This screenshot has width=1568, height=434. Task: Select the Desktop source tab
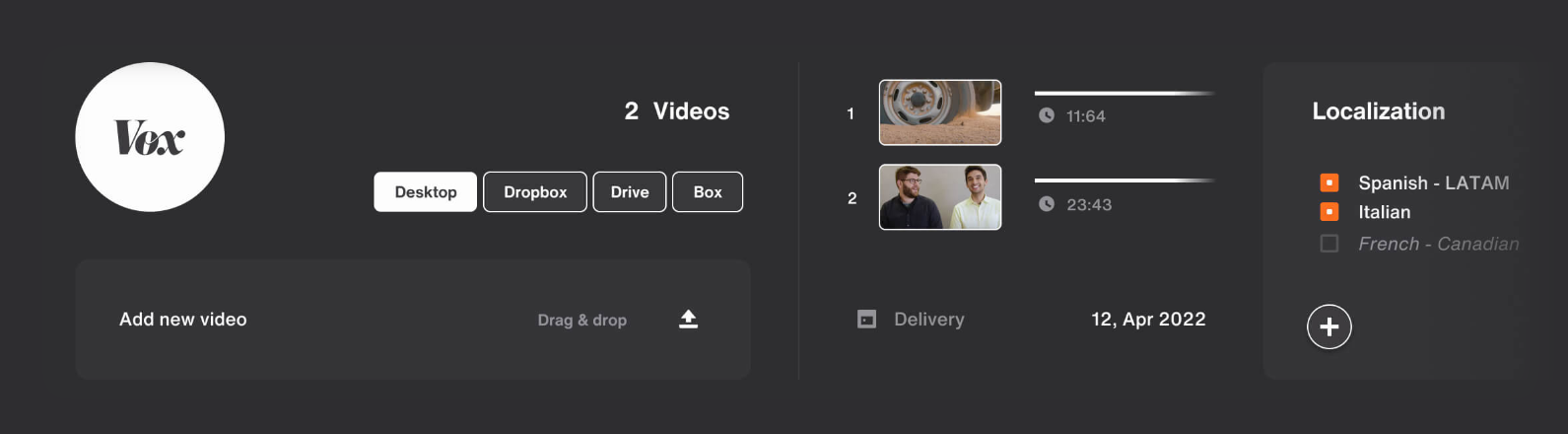425,192
